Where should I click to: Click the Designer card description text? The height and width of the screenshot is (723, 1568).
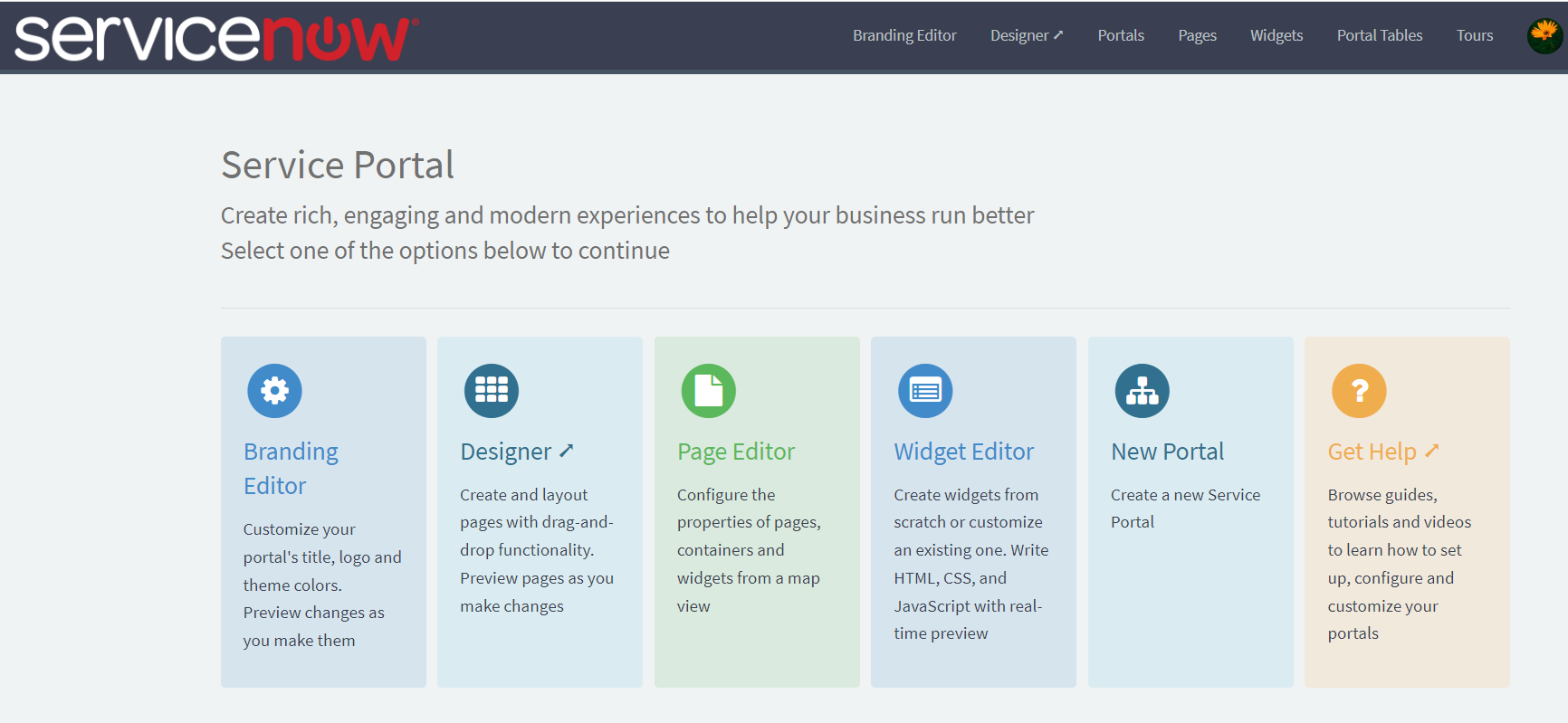[x=537, y=550]
